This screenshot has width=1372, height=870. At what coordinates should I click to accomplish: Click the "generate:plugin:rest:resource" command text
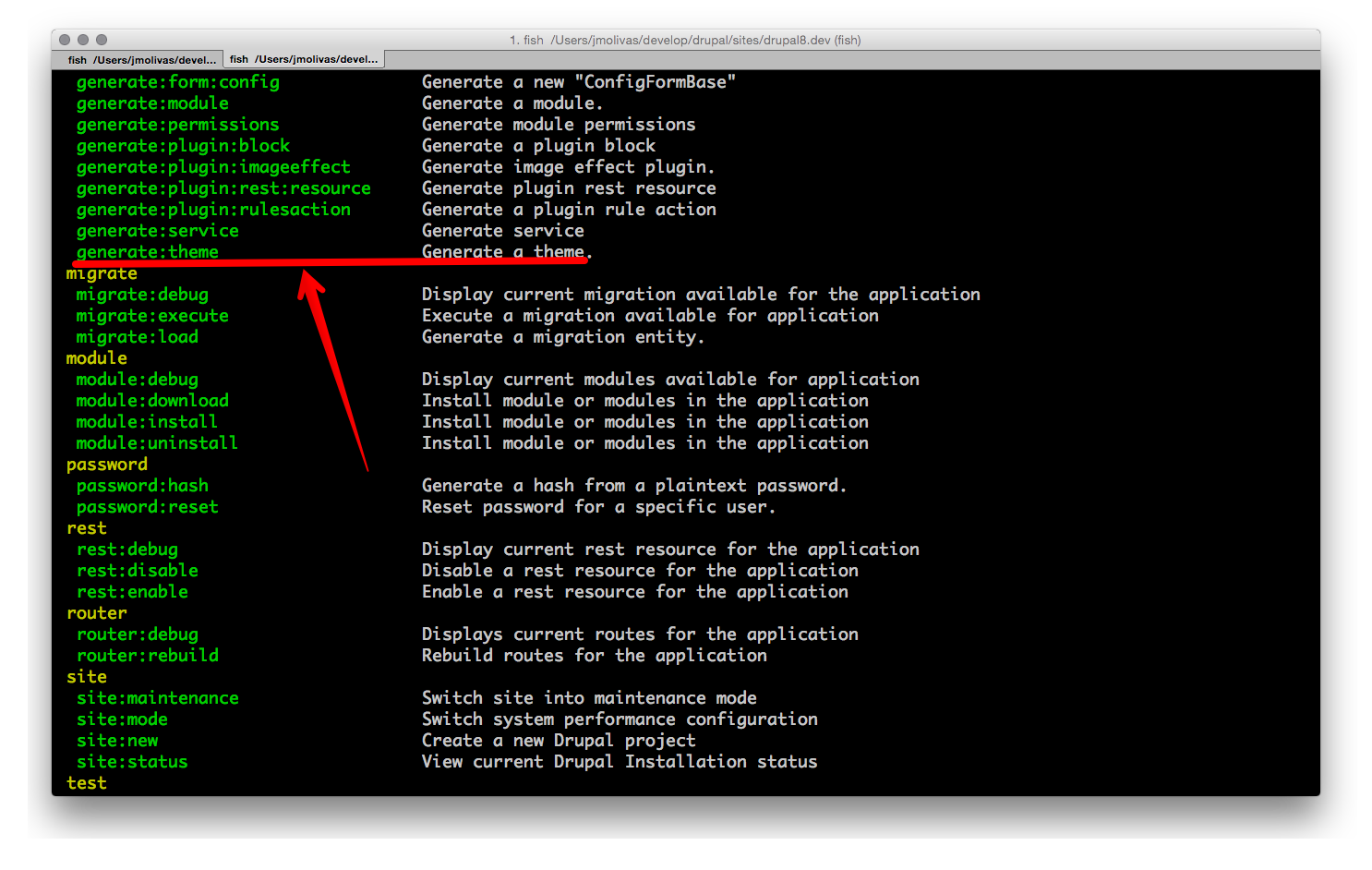pos(223,188)
